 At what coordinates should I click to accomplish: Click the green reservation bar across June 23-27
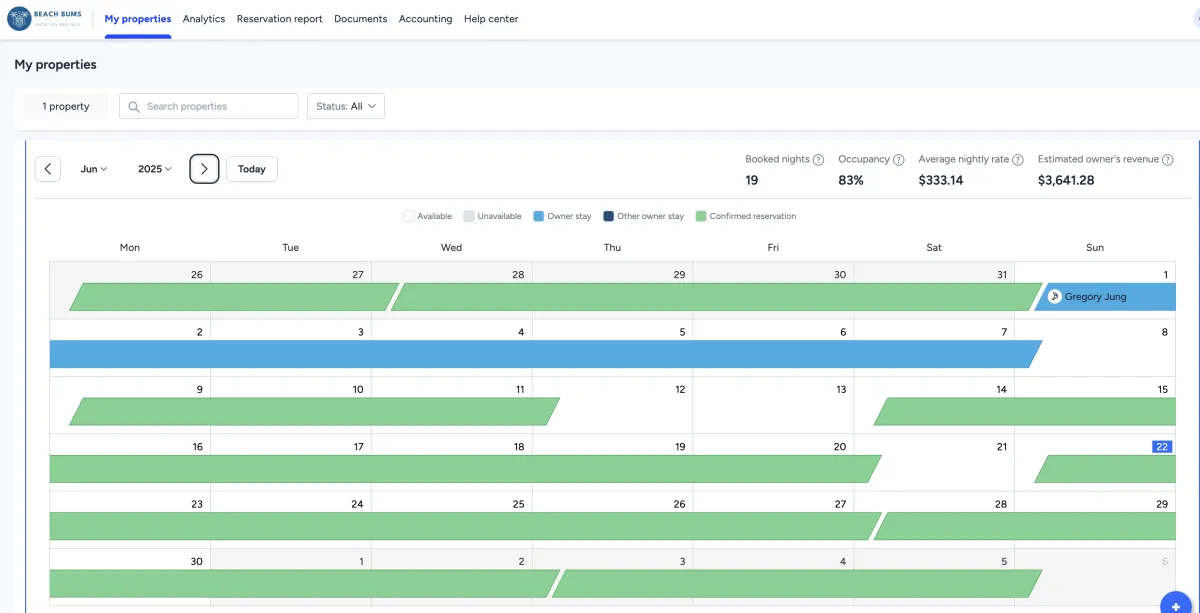[466, 526]
